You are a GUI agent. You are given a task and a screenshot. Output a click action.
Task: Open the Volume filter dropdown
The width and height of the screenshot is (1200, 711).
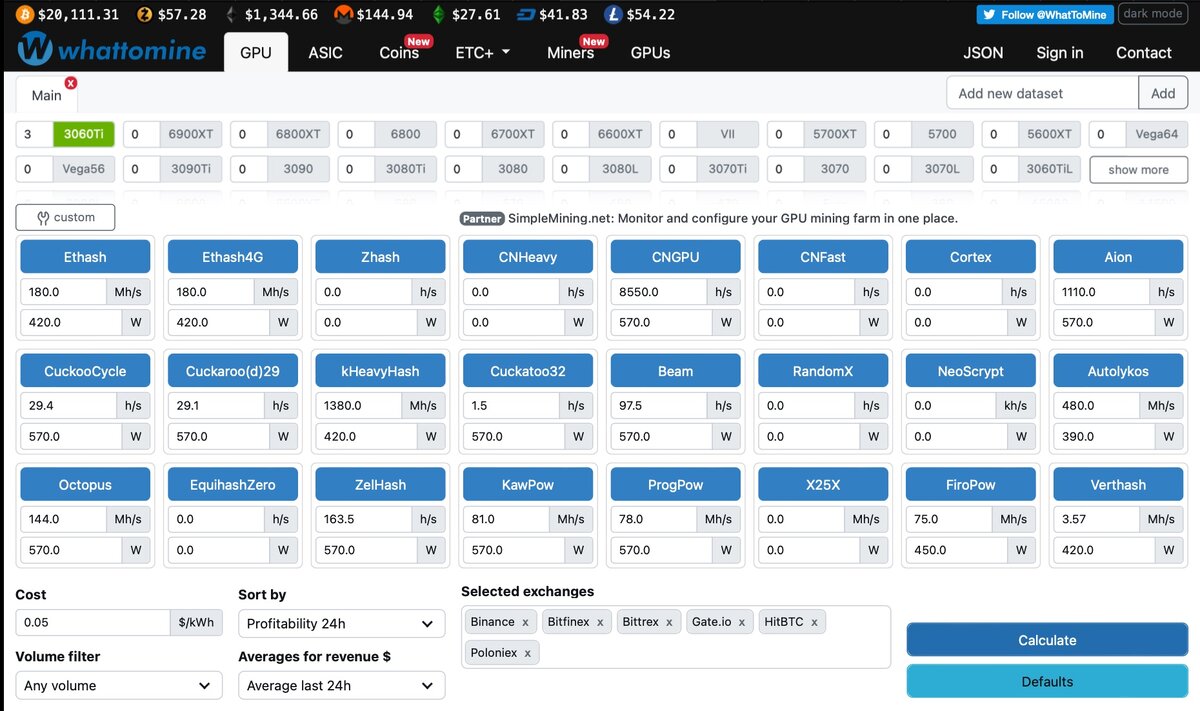click(119, 685)
